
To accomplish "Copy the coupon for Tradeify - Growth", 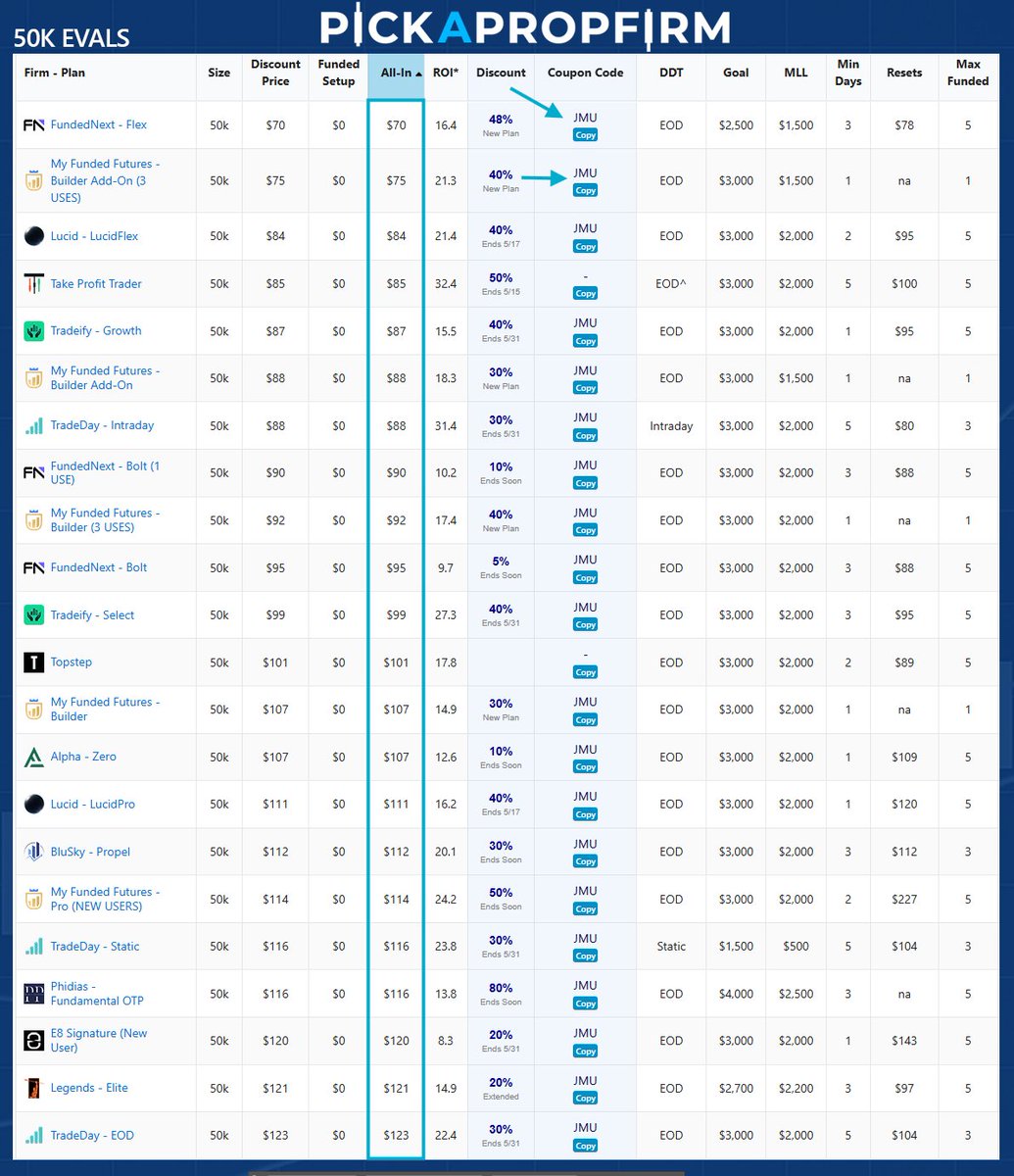I will 585,341.
